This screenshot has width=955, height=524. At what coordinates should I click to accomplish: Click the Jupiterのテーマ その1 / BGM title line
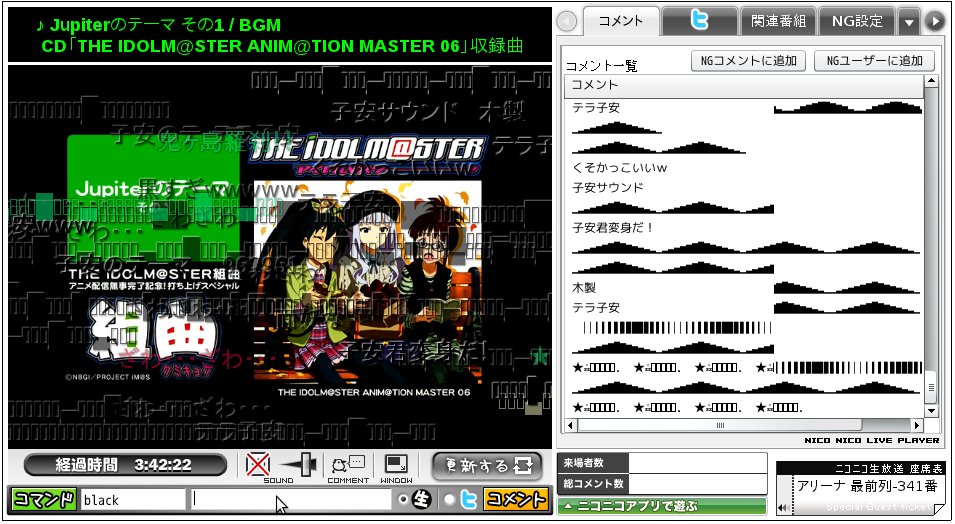[x=158, y=25]
